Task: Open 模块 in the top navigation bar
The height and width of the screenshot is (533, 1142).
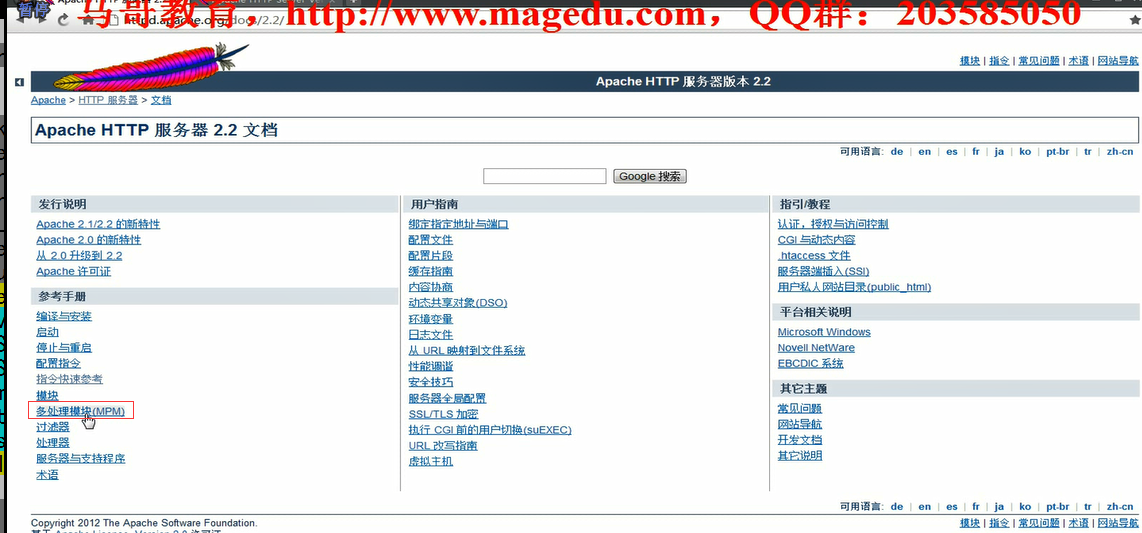Action: [x=970, y=61]
